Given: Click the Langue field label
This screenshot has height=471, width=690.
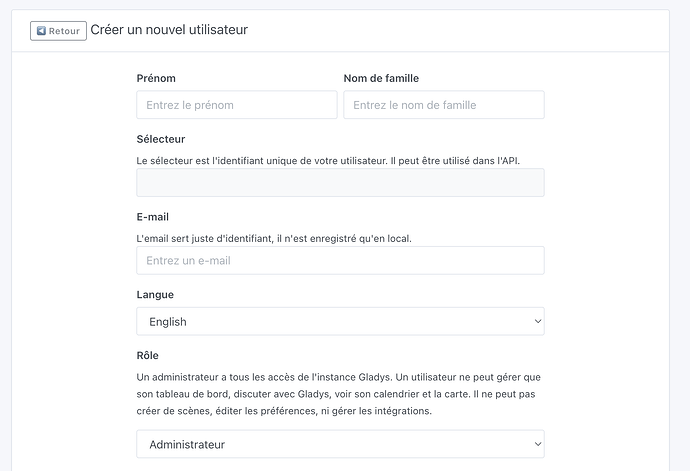Looking at the screenshot, I should tap(155, 295).
